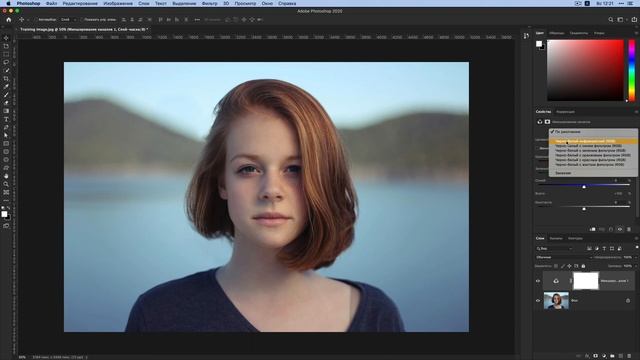Open the Fill 100% dropdown arrow
The width and height of the screenshot is (640, 360).
[x=636, y=266]
